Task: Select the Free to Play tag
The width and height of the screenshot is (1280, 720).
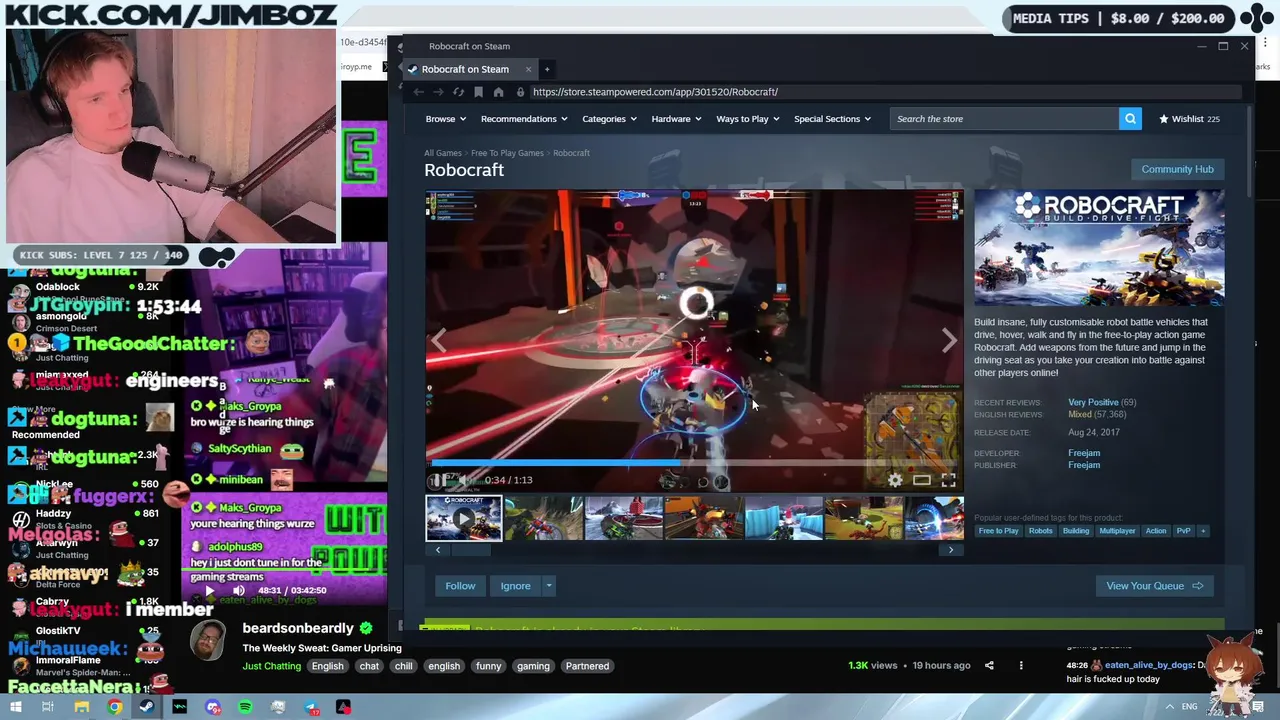Action: point(998,531)
